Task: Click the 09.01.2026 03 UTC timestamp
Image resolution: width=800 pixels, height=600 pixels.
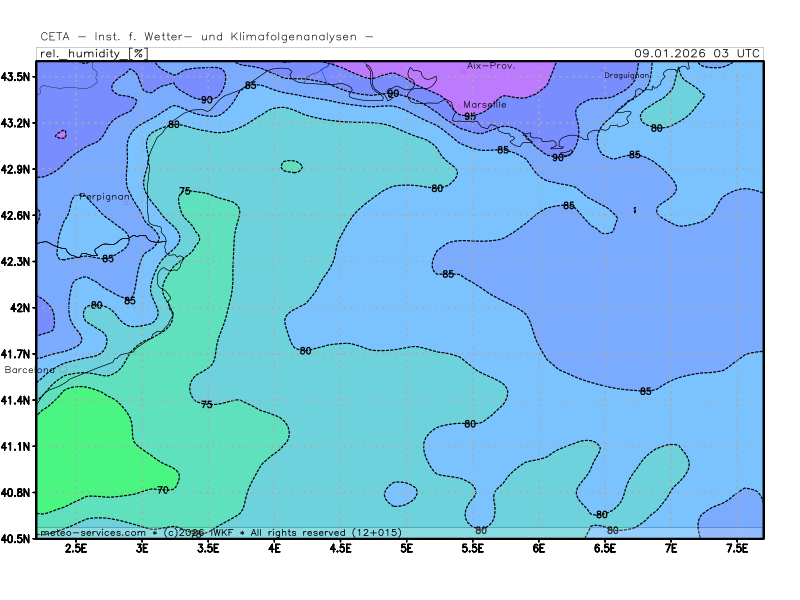Action: [697, 53]
